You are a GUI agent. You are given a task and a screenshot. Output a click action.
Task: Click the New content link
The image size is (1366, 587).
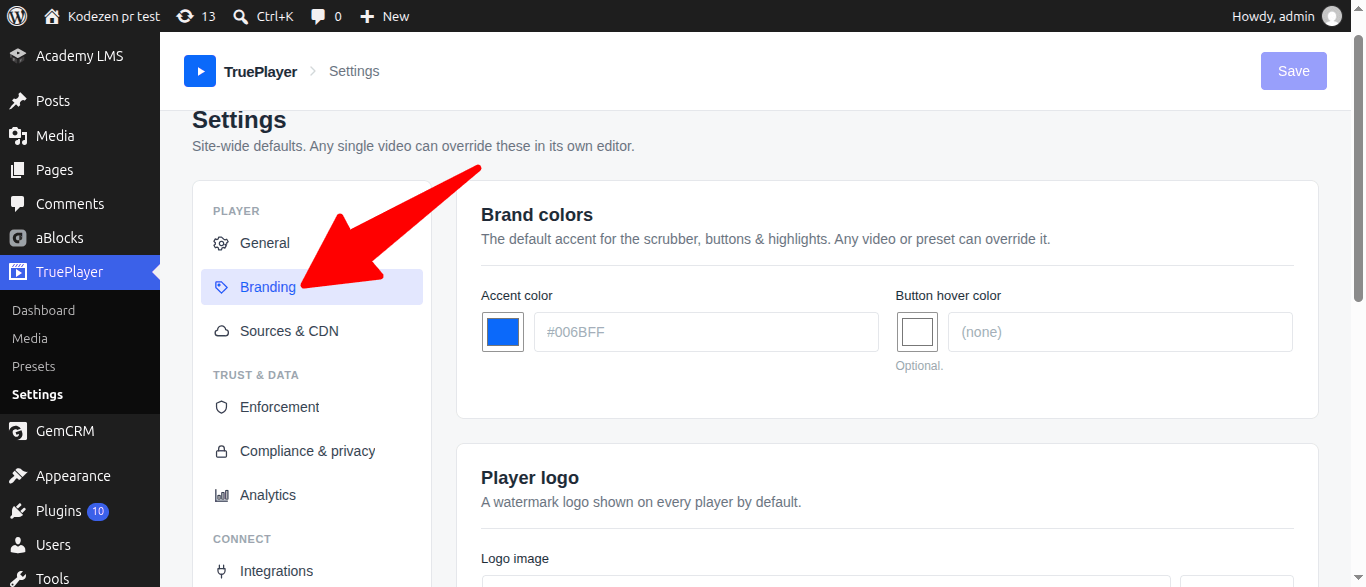(385, 16)
